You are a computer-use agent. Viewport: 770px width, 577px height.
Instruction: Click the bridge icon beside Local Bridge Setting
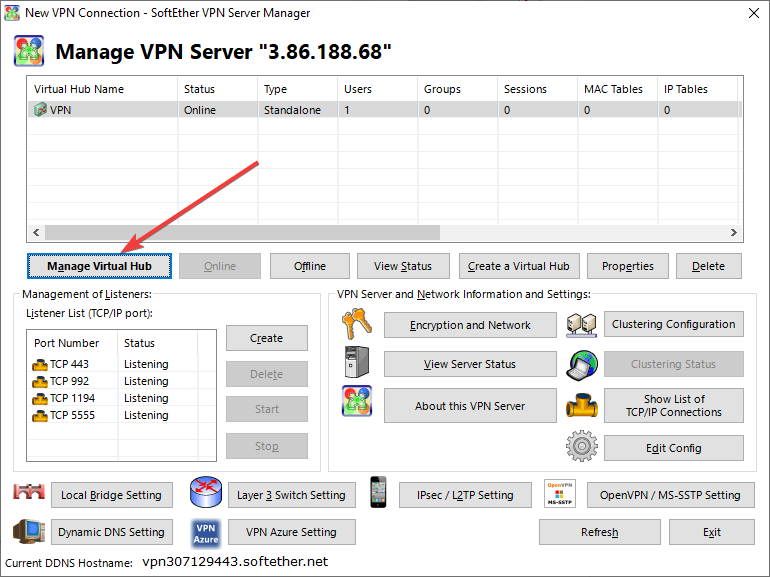pos(30,494)
